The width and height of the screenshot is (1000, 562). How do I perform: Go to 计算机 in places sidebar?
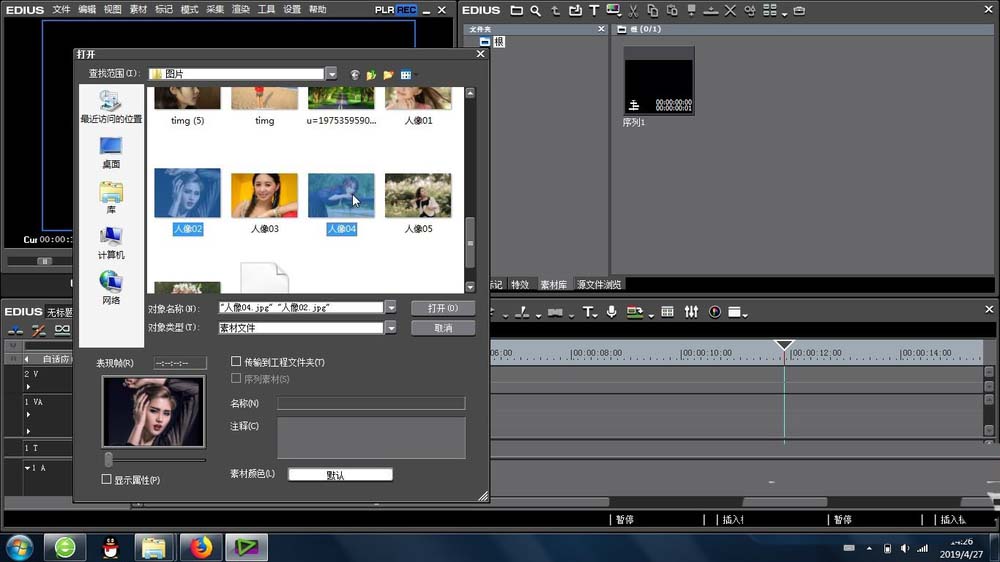click(x=111, y=243)
